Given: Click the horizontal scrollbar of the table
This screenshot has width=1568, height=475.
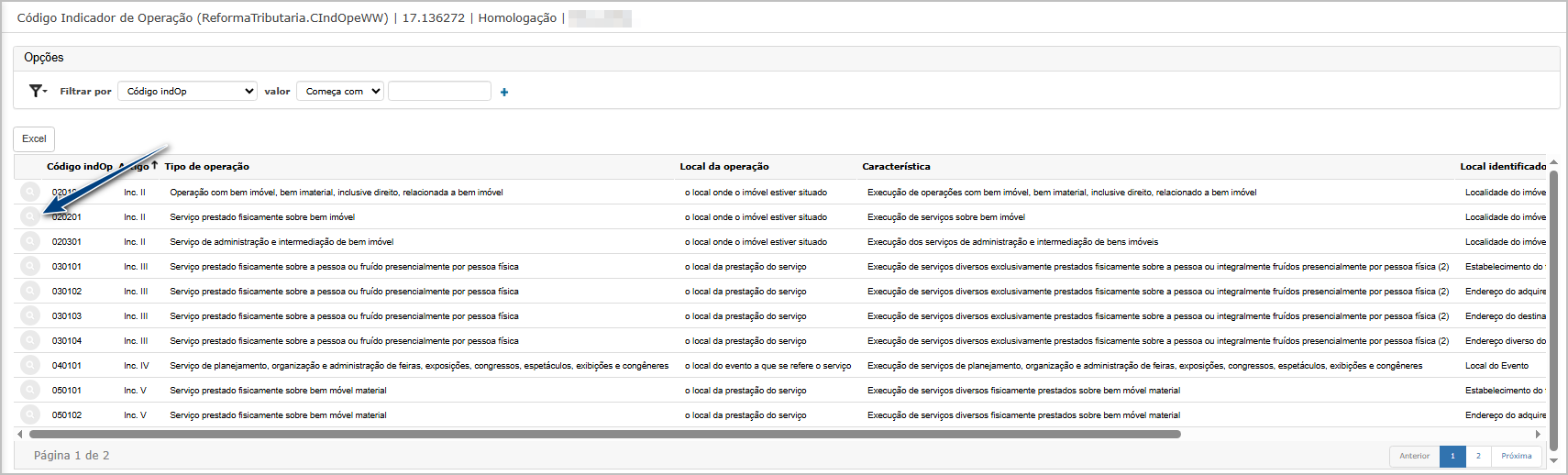Looking at the screenshot, I should click(x=605, y=435).
